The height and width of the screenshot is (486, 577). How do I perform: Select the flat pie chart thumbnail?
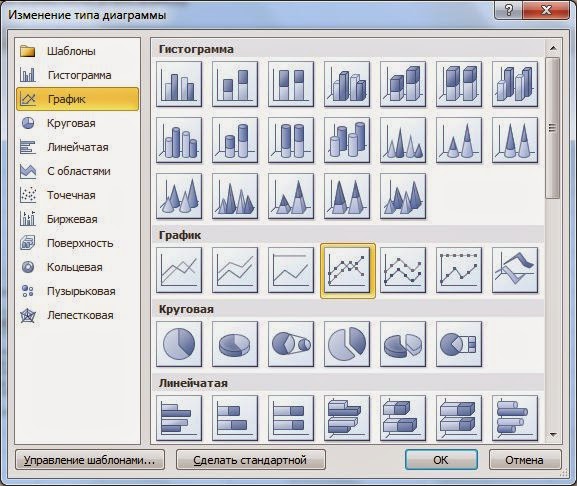(179, 344)
